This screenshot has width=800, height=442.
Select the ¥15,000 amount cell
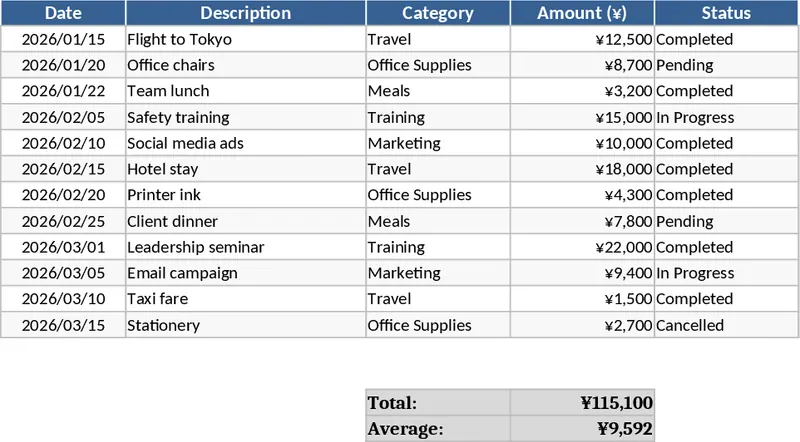click(x=582, y=117)
